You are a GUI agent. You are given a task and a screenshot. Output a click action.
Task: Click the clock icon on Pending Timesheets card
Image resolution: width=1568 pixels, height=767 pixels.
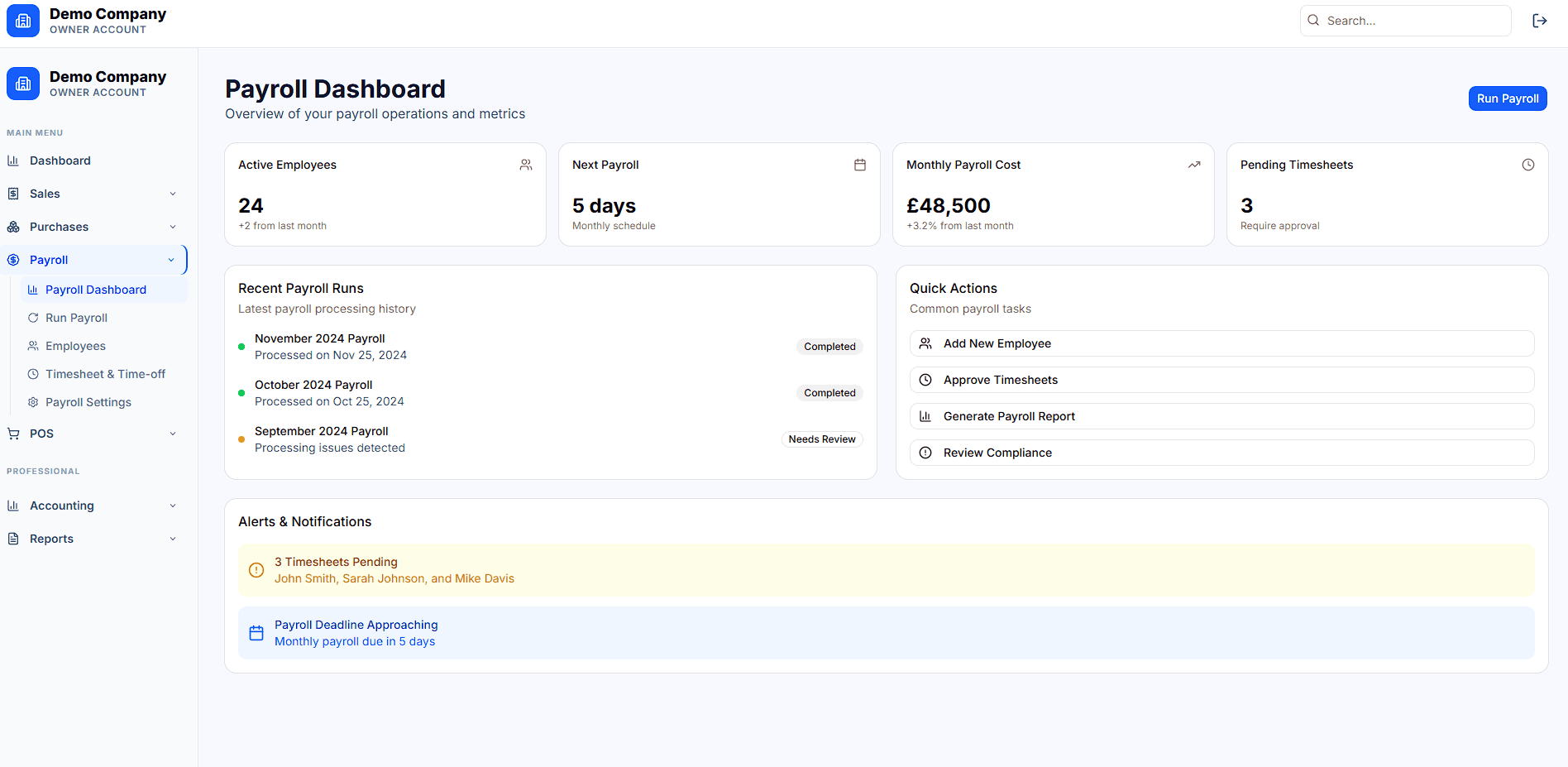pyautogui.click(x=1528, y=165)
